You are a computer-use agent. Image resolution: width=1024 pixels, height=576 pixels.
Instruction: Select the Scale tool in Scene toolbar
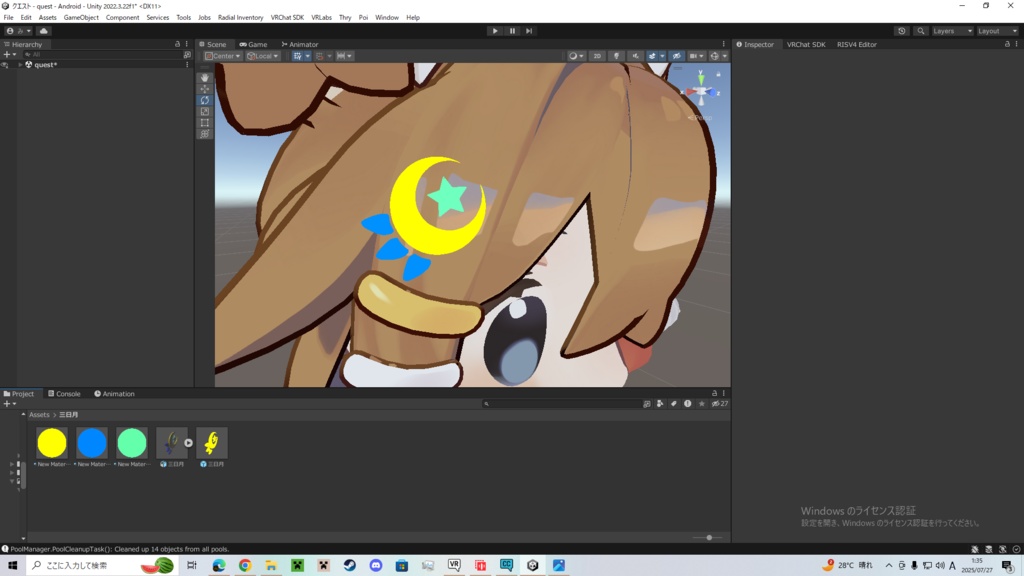tap(204, 111)
